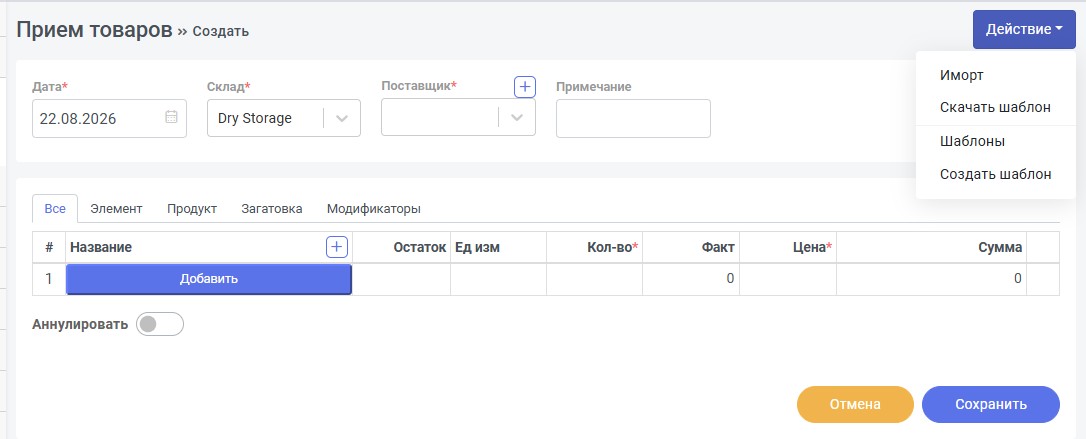The height and width of the screenshot is (439, 1086).
Task: Select Создать шаблон menu entry
Action: [995, 174]
